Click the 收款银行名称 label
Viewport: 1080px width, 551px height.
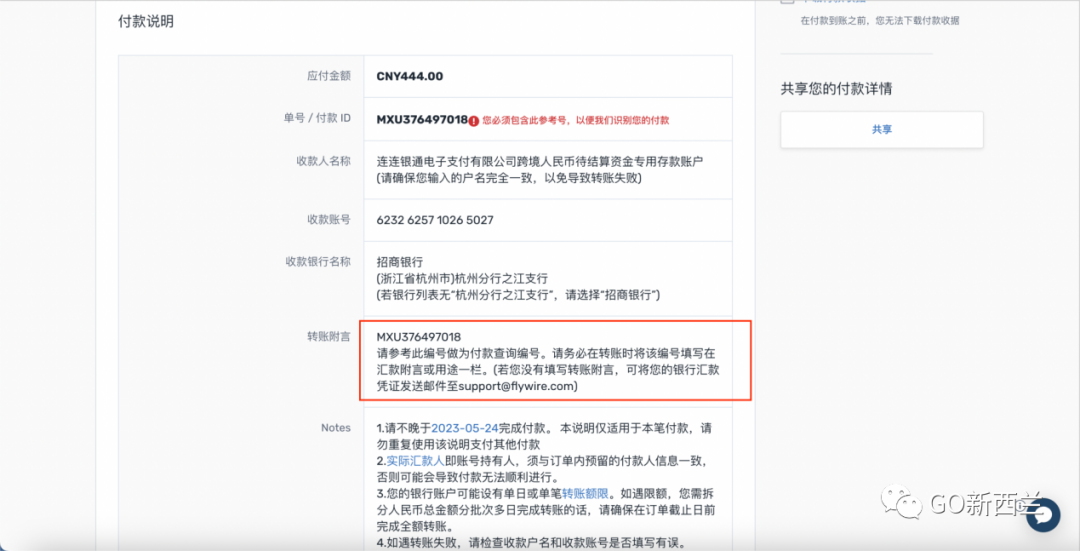coord(318,262)
